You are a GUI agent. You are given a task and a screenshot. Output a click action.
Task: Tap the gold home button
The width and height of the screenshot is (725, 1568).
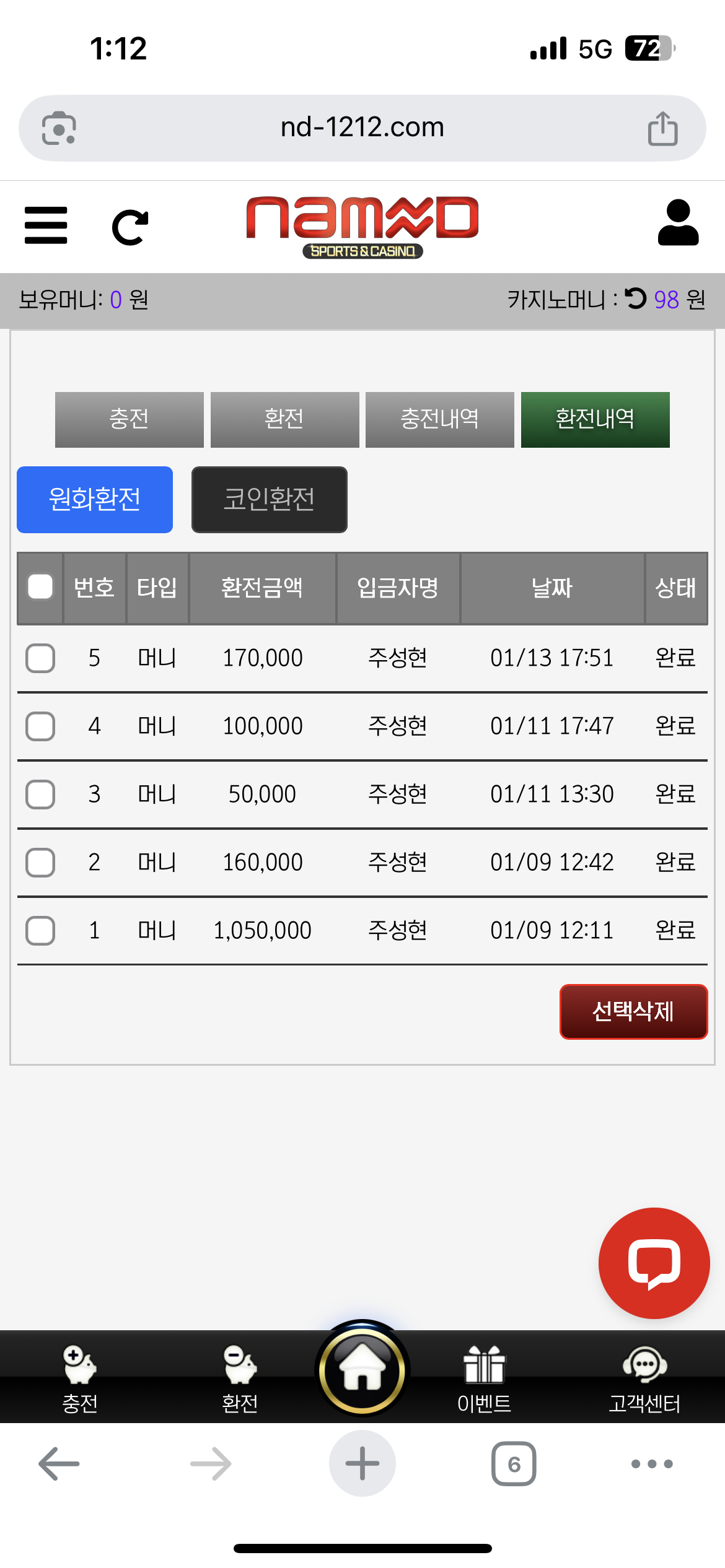click(362, 1370)
